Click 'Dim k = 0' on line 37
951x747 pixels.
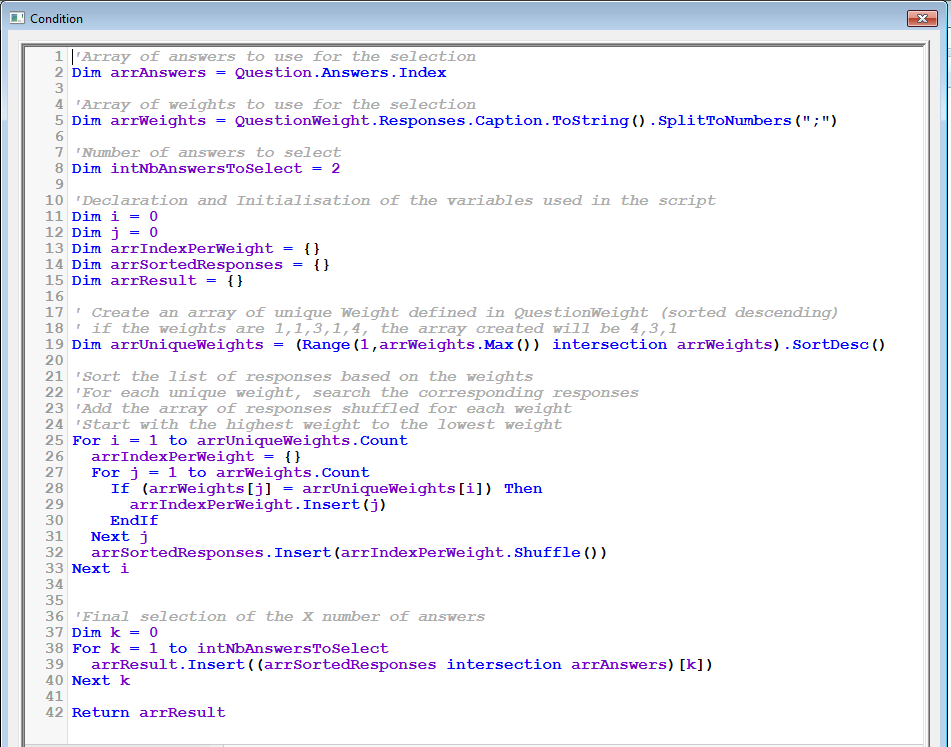[114, 632]
